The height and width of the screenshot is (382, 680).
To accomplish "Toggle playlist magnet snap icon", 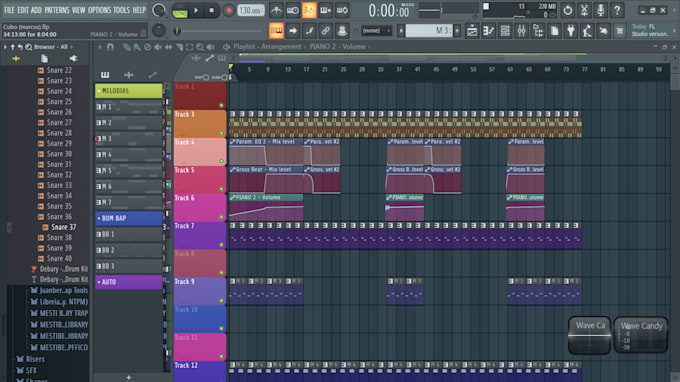I will [x=110, y=47].
